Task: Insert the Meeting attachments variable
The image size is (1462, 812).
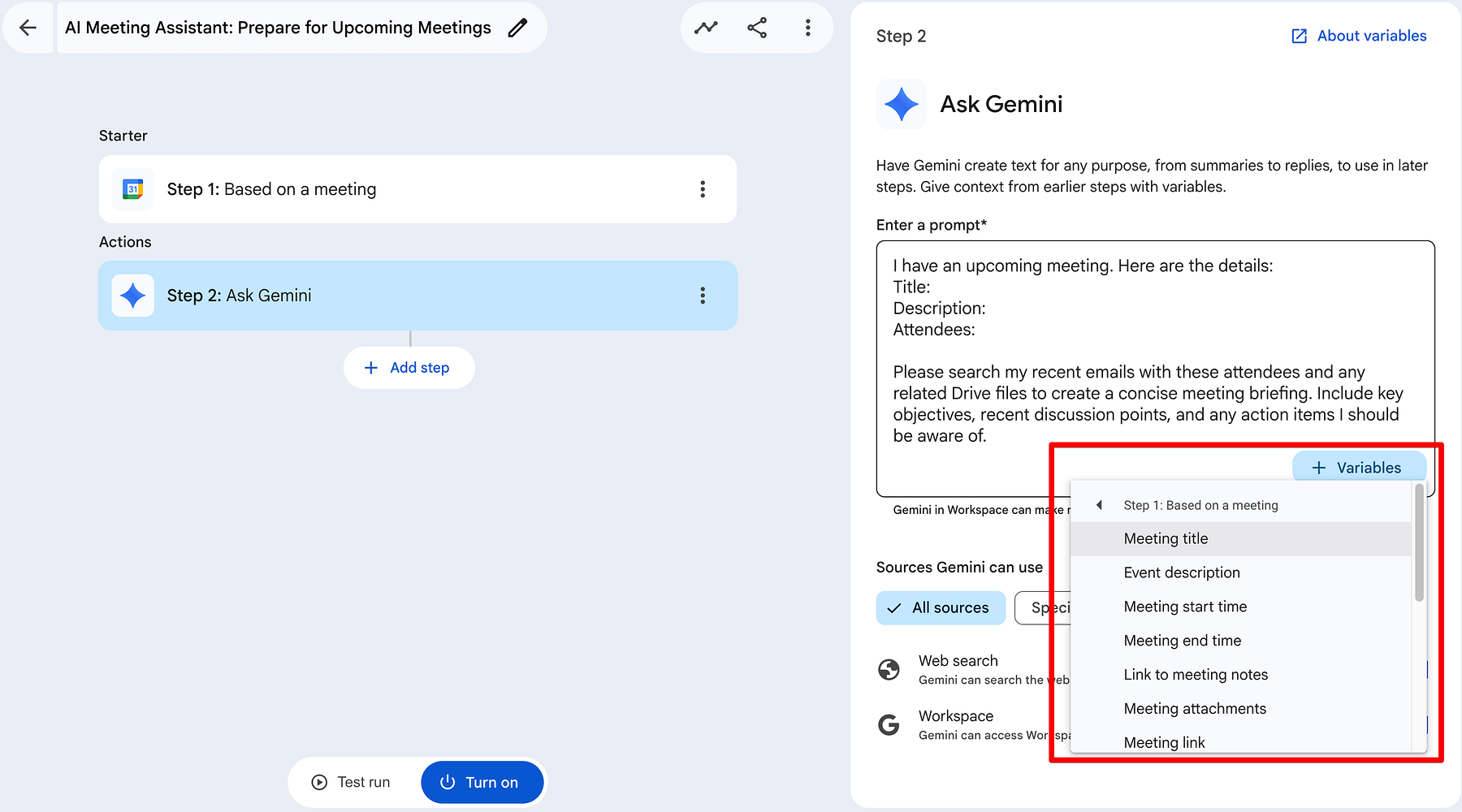Action: click(1241, 710)
